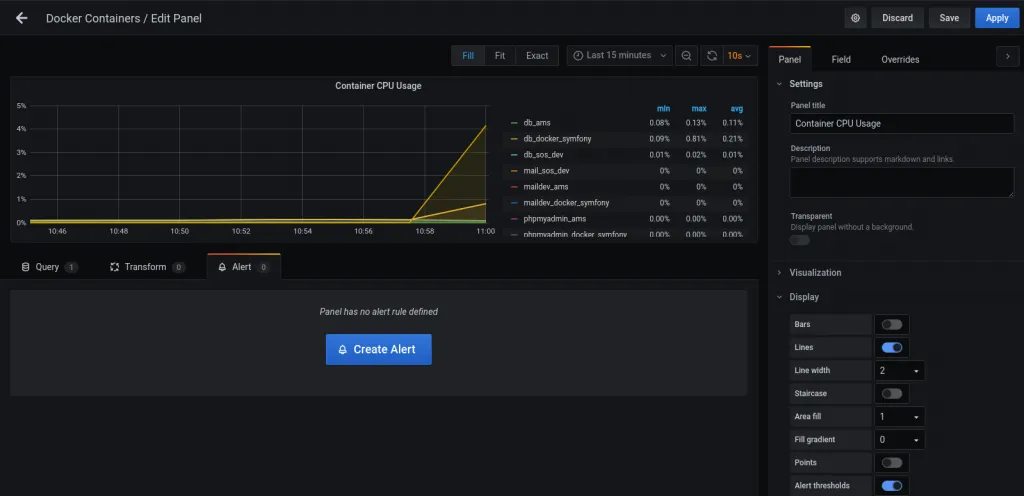Image resolution: width=1024 pixels, height=496 pixels.
Task: Open the Line width dropdown
Action: pos(899,371)
